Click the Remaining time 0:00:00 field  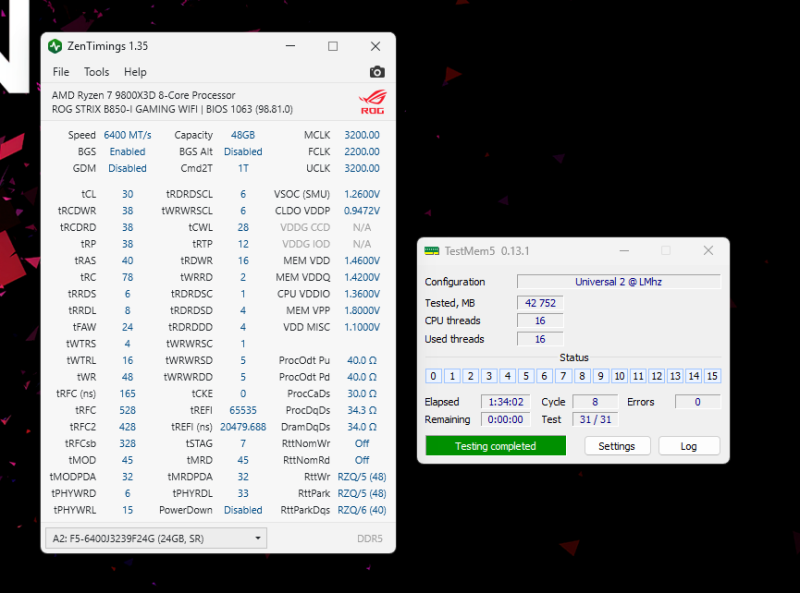506,419
